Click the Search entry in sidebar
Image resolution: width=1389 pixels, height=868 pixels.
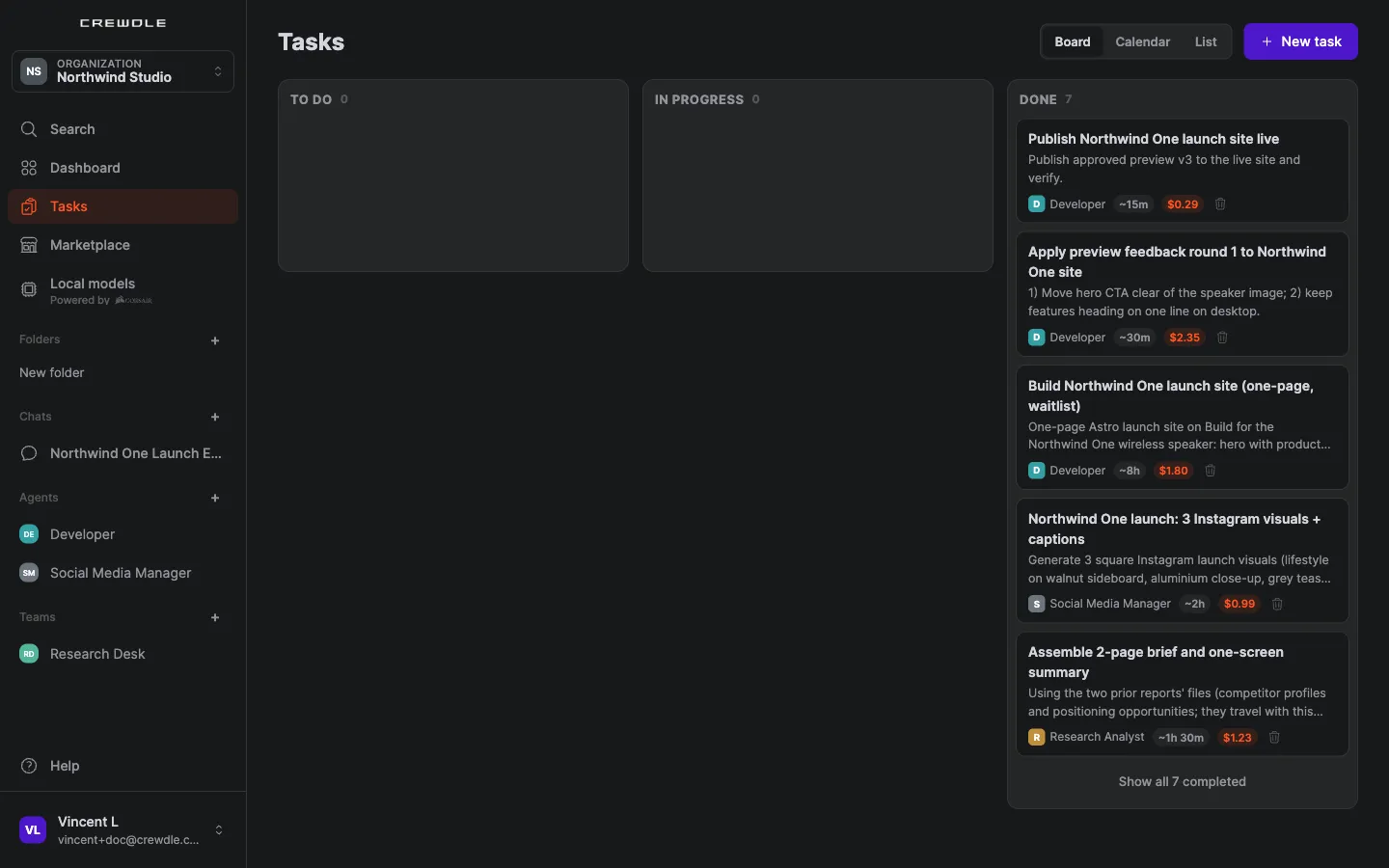123,129
